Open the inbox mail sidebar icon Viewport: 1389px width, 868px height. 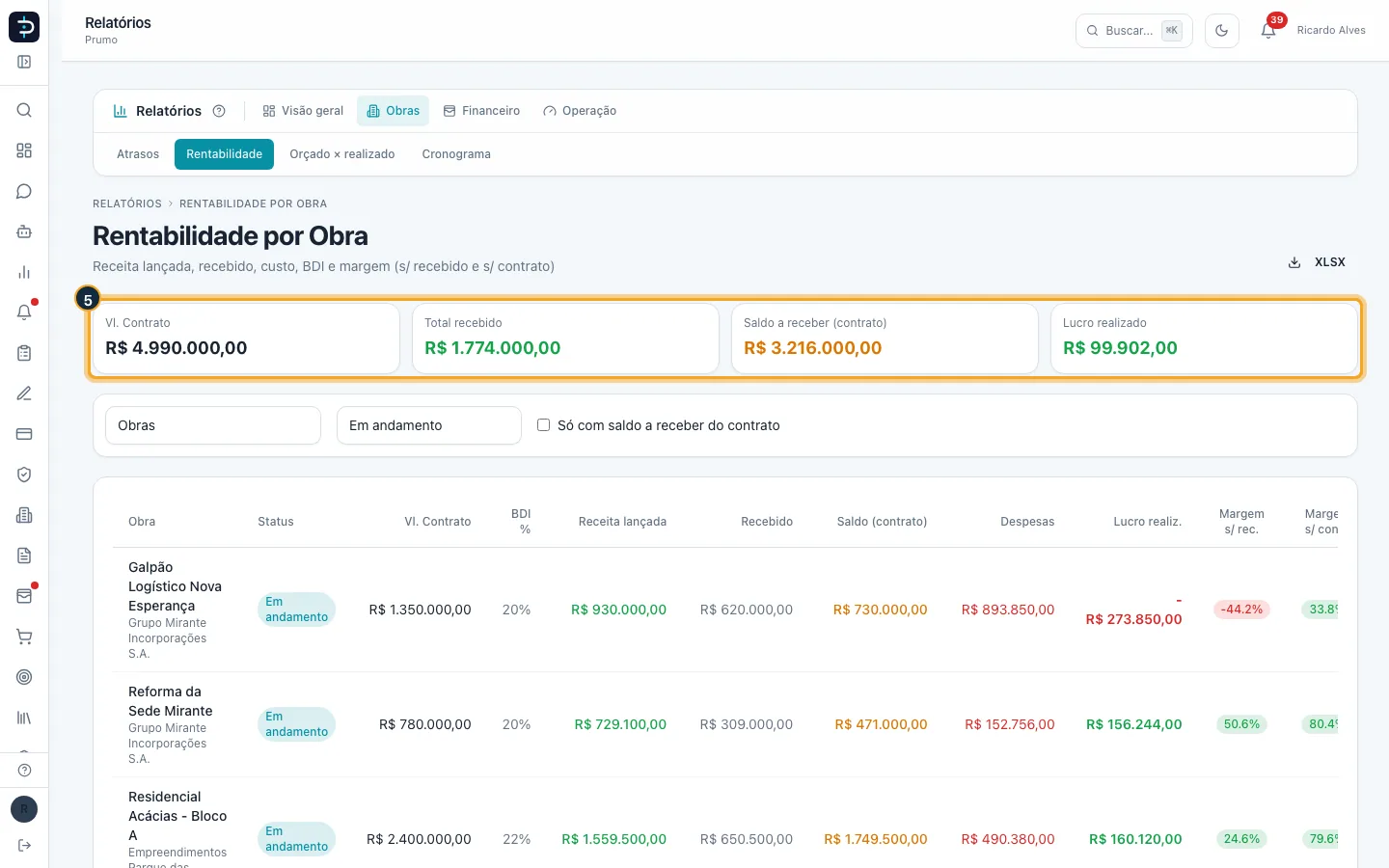(24, 596)
